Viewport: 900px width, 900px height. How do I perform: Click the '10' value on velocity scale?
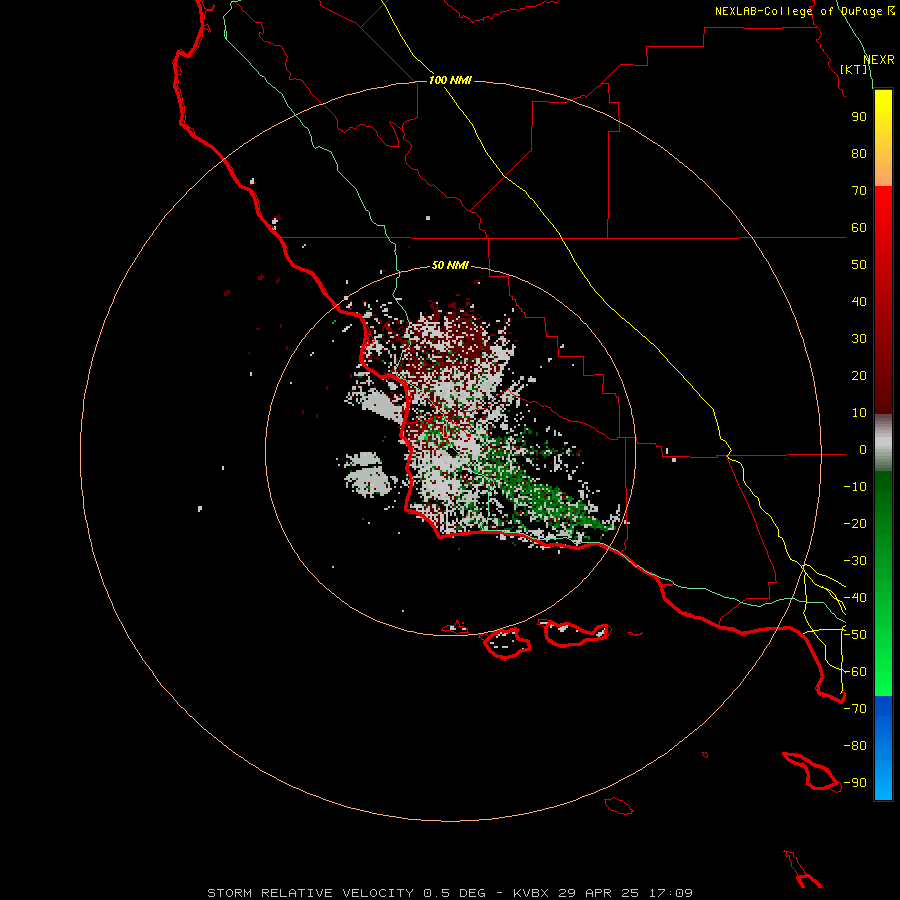click(859, 413)
